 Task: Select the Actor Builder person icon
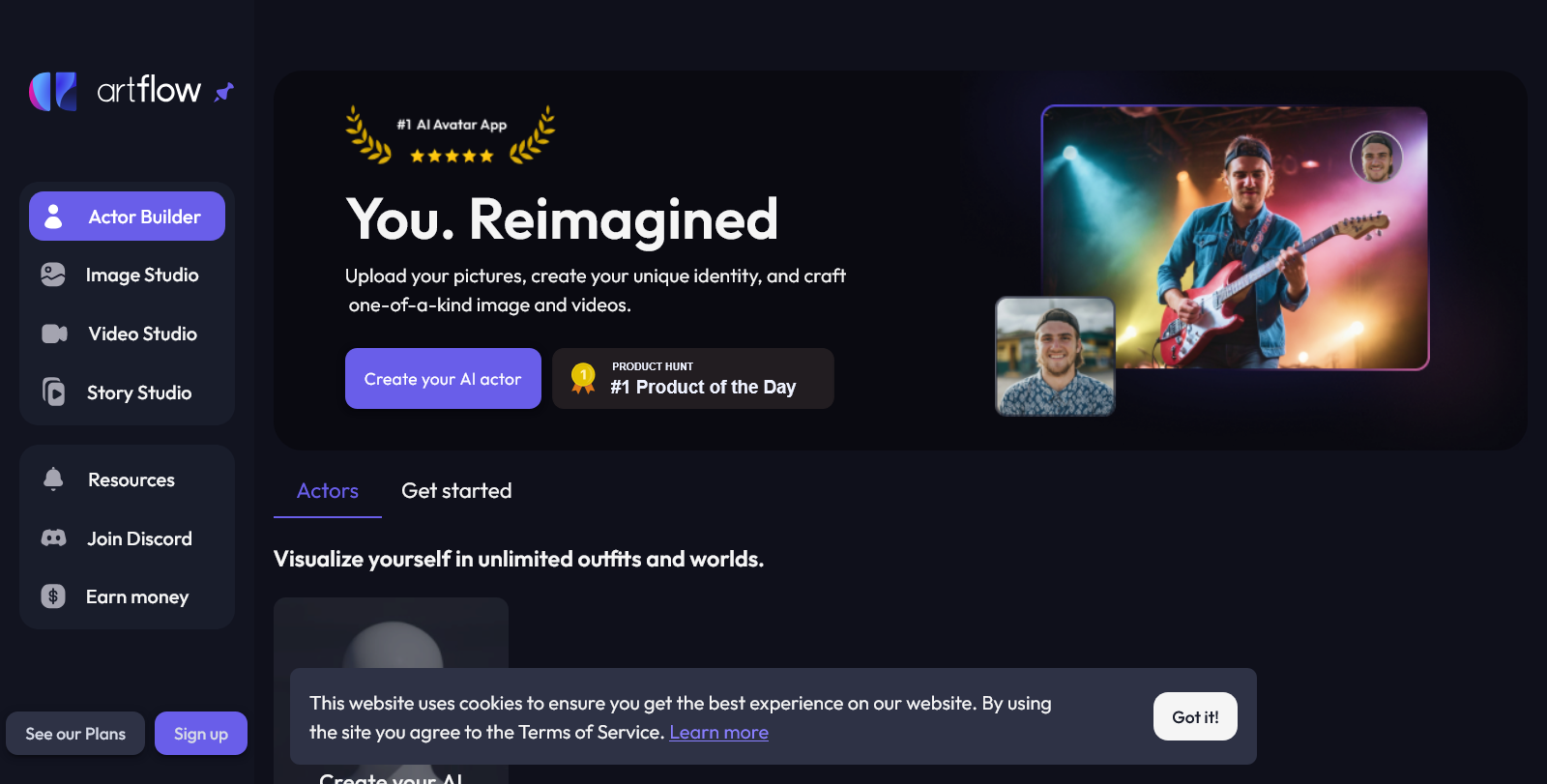(x=53, y=217)
